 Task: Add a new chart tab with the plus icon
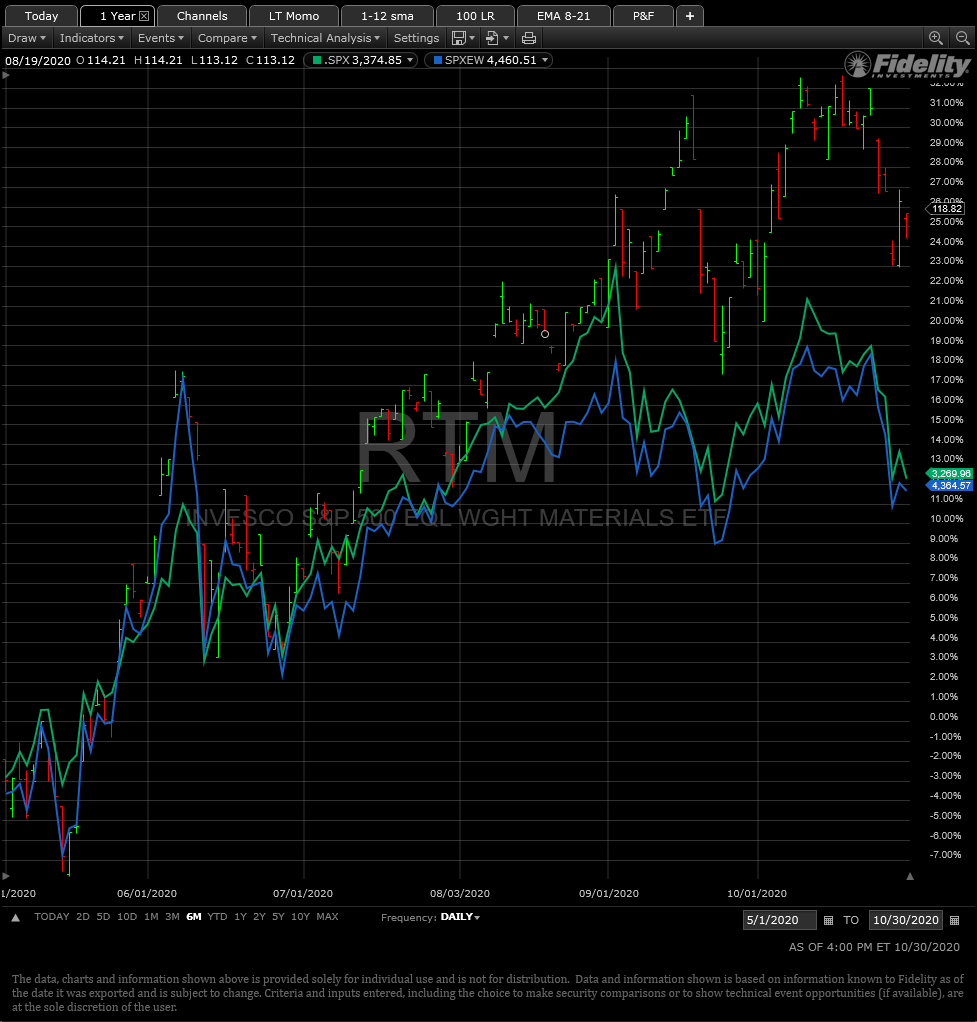[689, 15]
